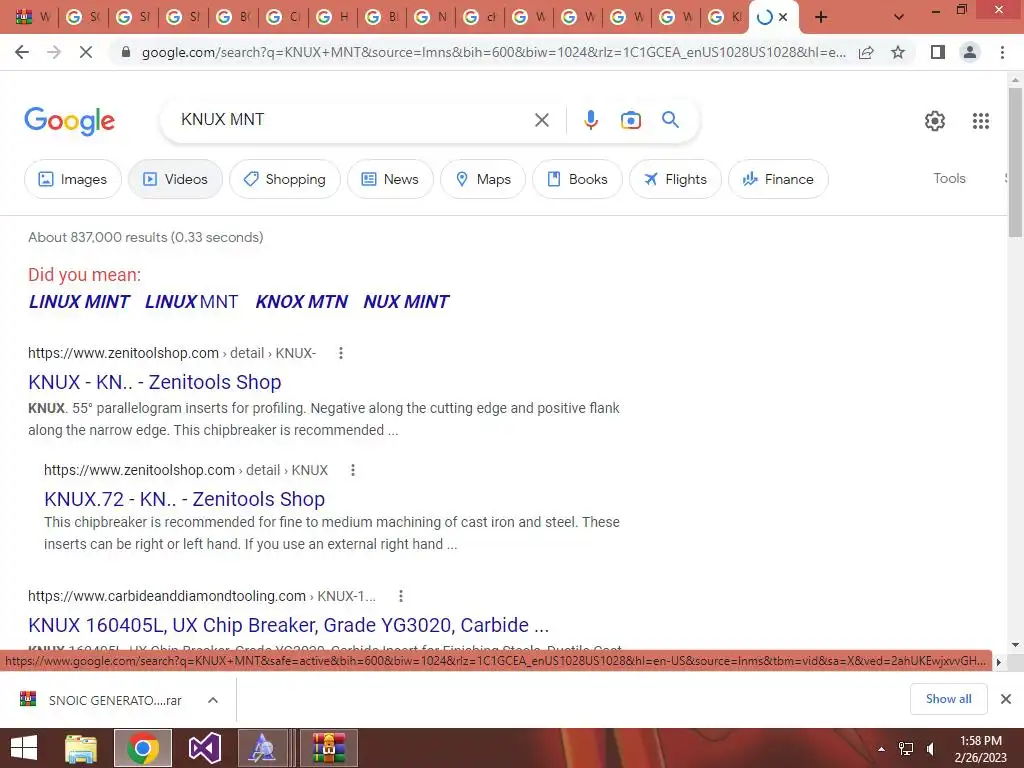
Task: Filter results by Images
Action: tap(72, 179)
